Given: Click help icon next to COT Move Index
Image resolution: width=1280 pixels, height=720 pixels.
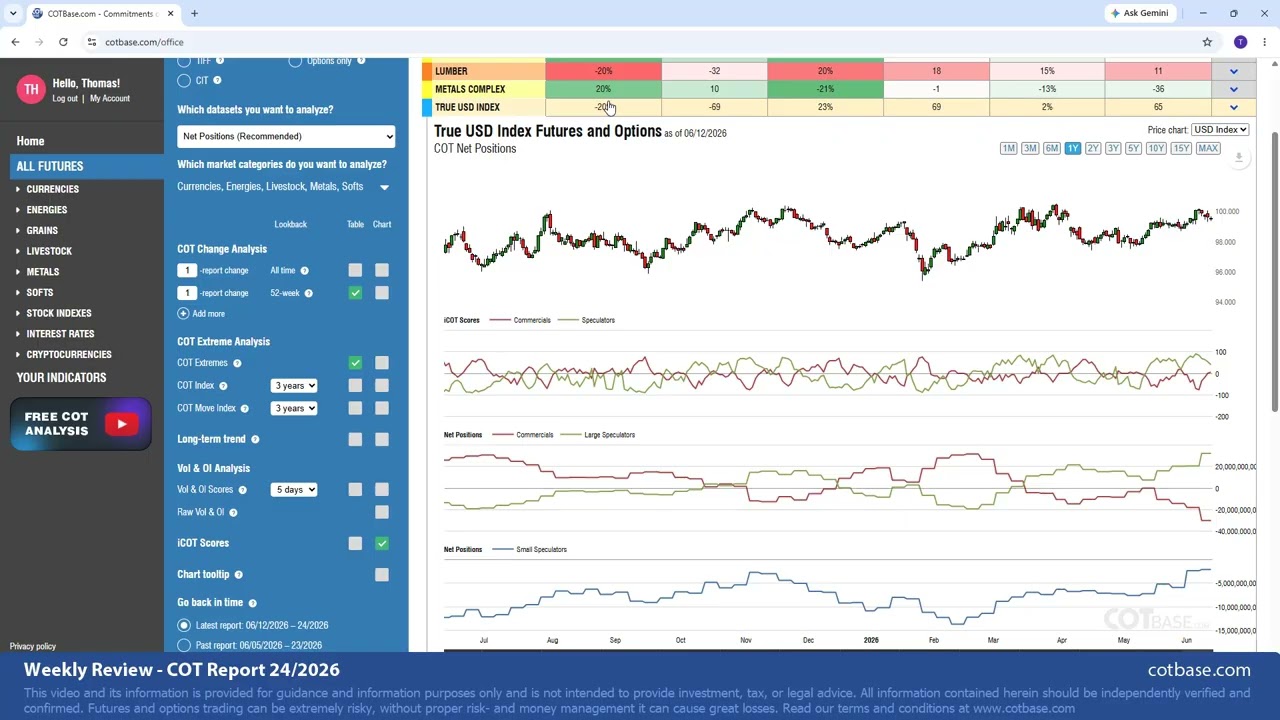Looking at the screenshot, I should (x=244, y=408).
